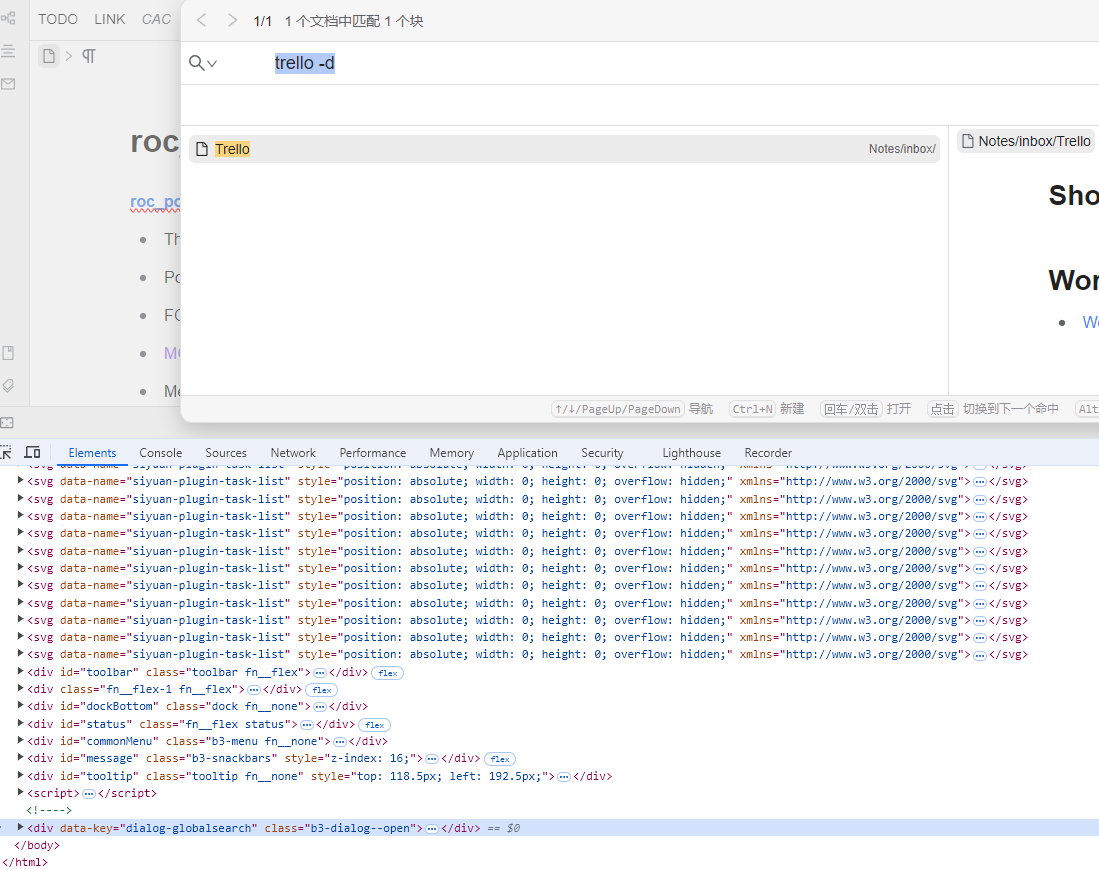1099x869 pixels.
Task: Toggle device toolbar icon in DevTools
Action: click(x=32, y=453)
